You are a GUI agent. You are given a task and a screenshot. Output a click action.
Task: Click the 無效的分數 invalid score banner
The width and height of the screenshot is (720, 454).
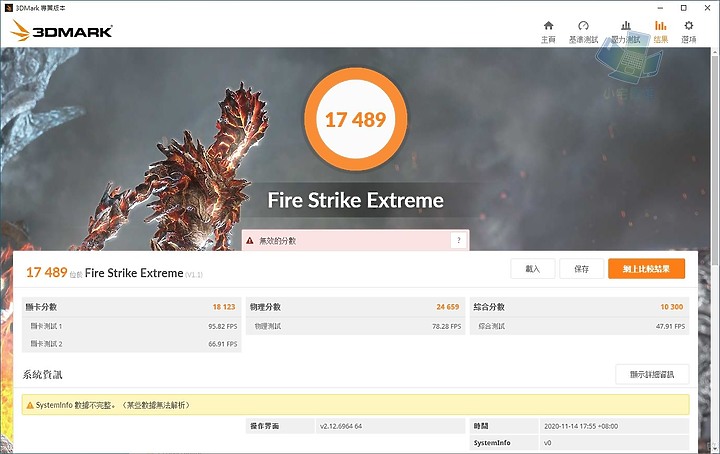(355, 240)
